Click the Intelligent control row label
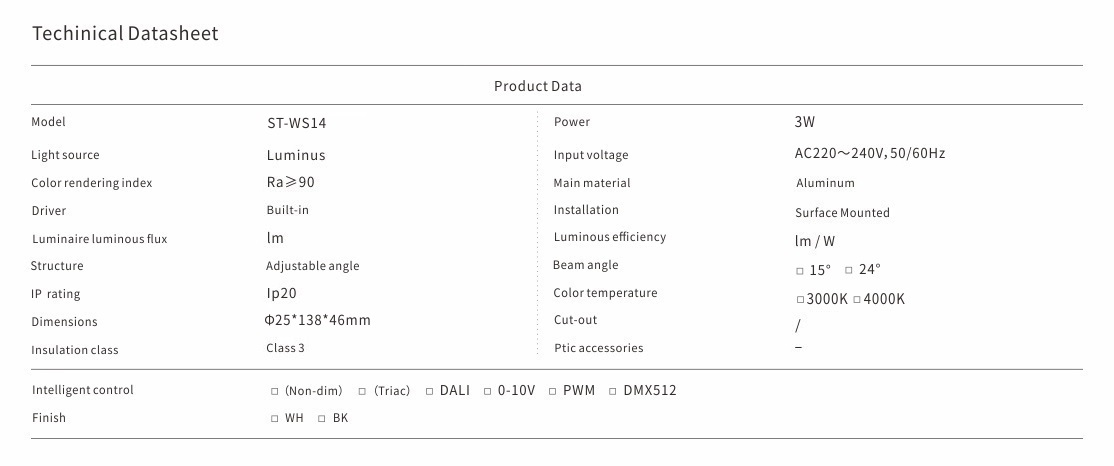The image size is (1114, 466). [x=82, y=390]
